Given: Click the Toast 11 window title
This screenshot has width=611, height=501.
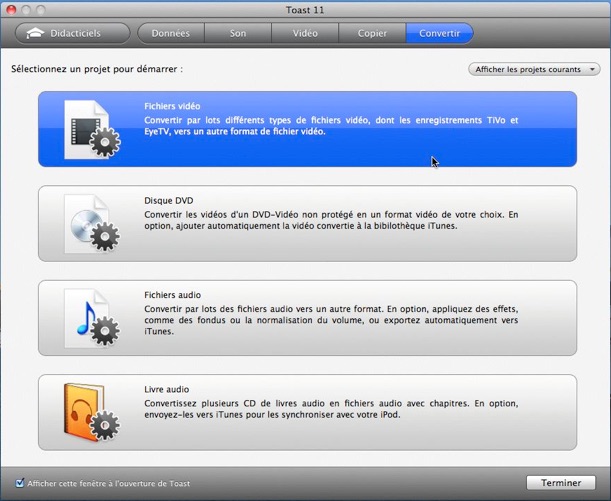Looking at the screenshot, I should click(x=305, y=10).
